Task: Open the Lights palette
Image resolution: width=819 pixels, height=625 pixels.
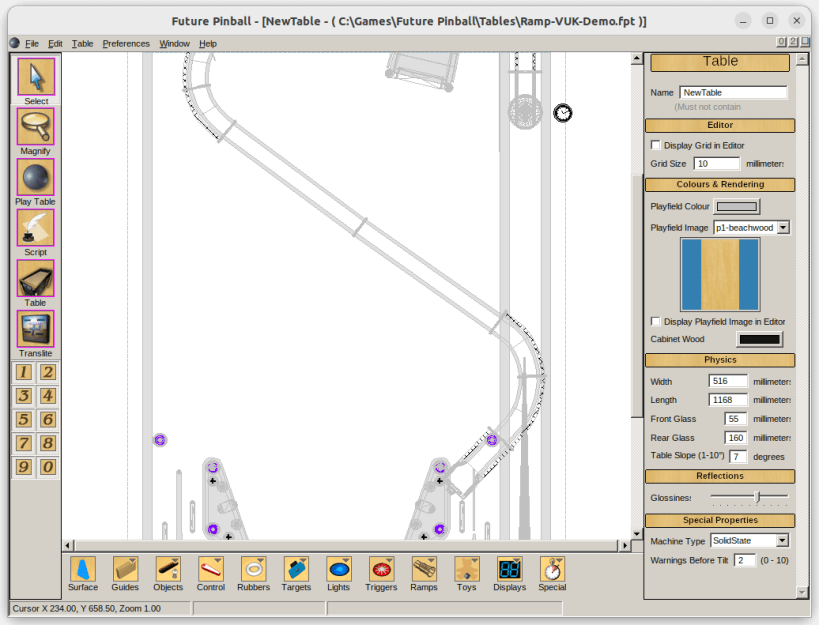Action: (x=339, y=569)
